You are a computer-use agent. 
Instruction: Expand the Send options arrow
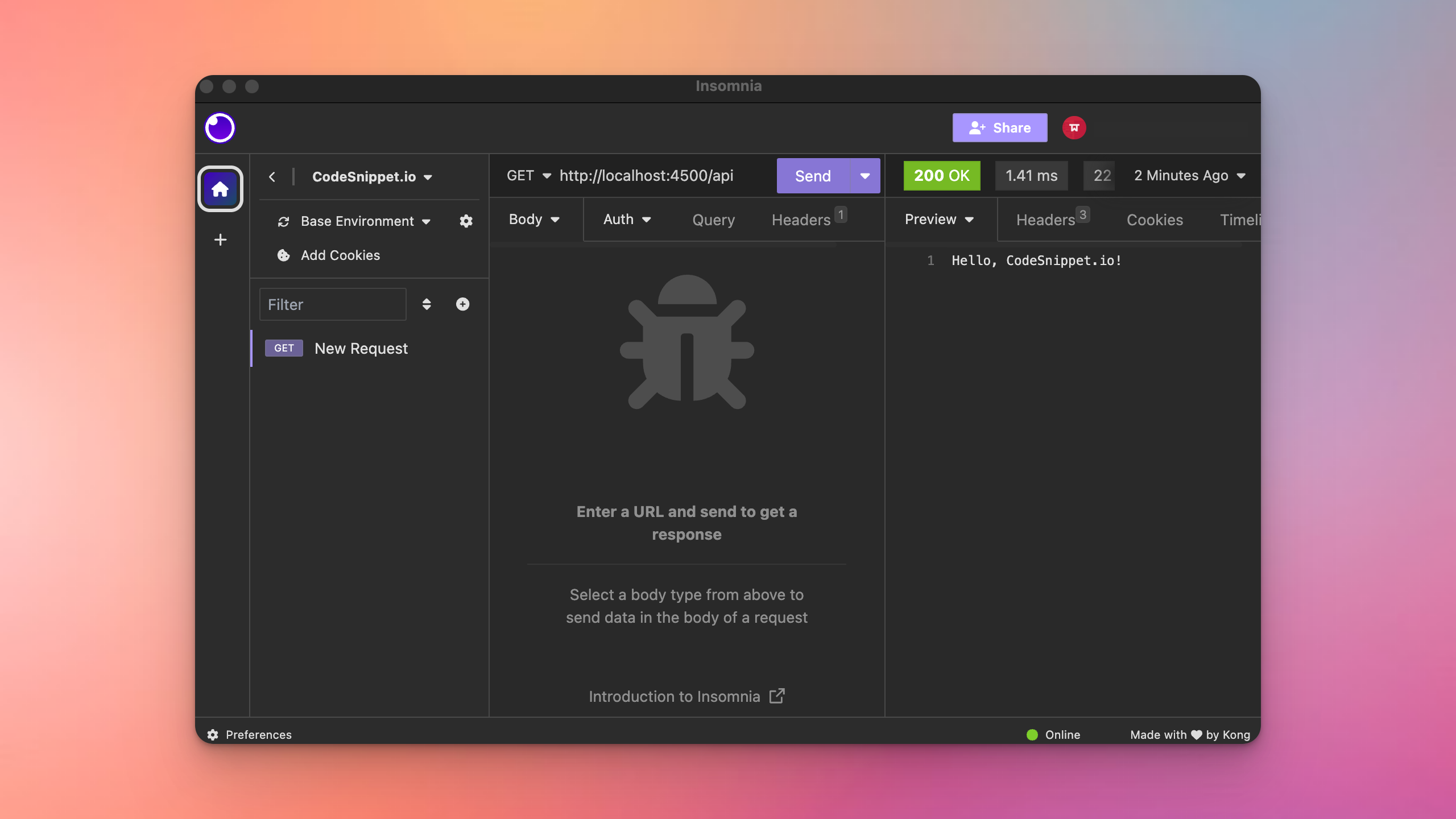click(864, 176)
